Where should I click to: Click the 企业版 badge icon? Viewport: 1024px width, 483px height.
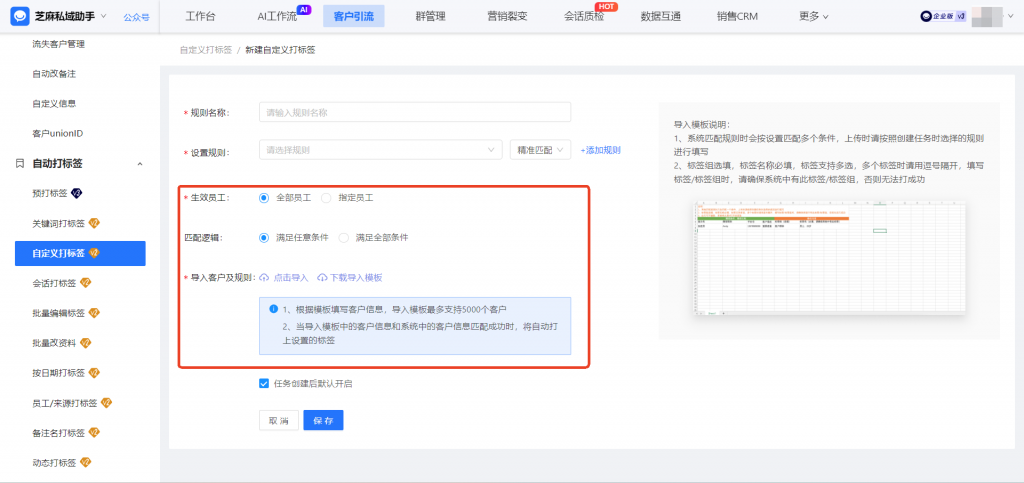943,16
